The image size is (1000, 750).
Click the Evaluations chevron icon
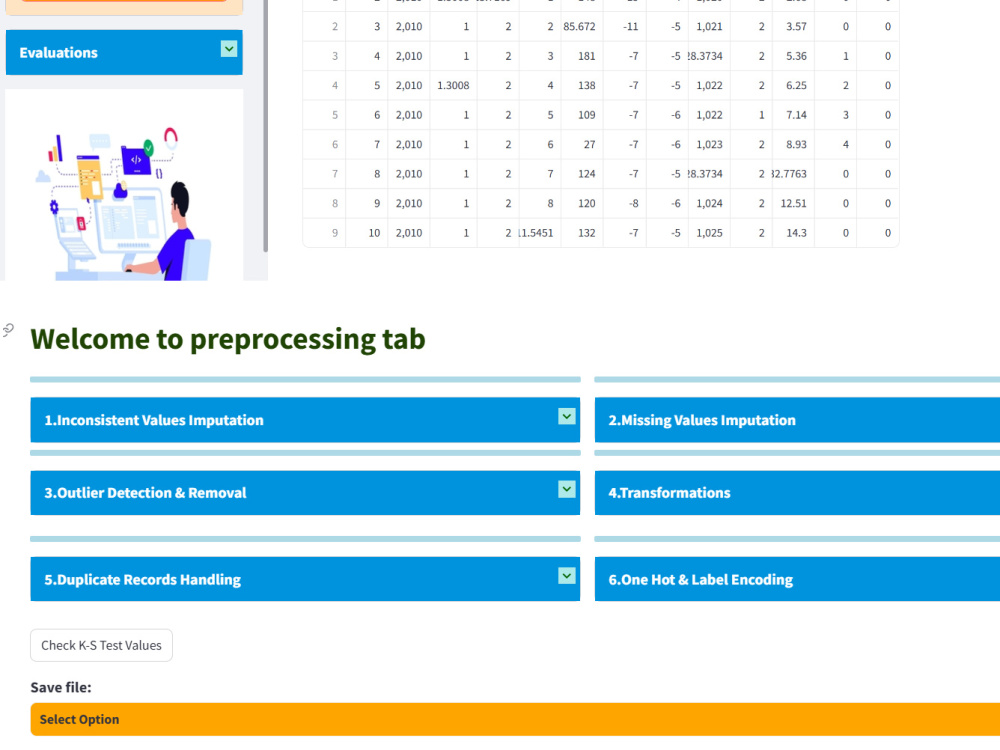(x=229, y=48)
